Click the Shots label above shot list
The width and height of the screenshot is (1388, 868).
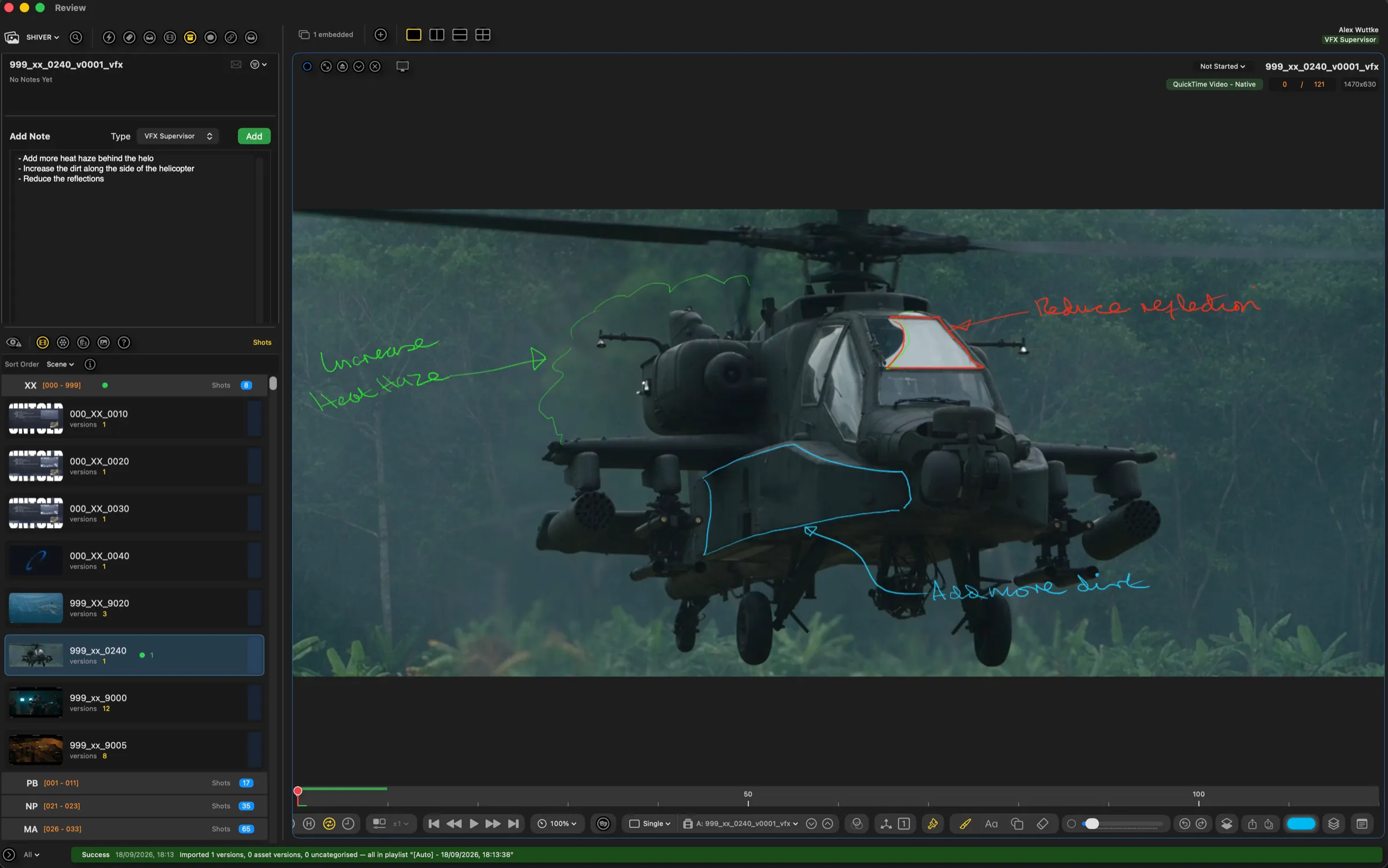click(262, 342)
